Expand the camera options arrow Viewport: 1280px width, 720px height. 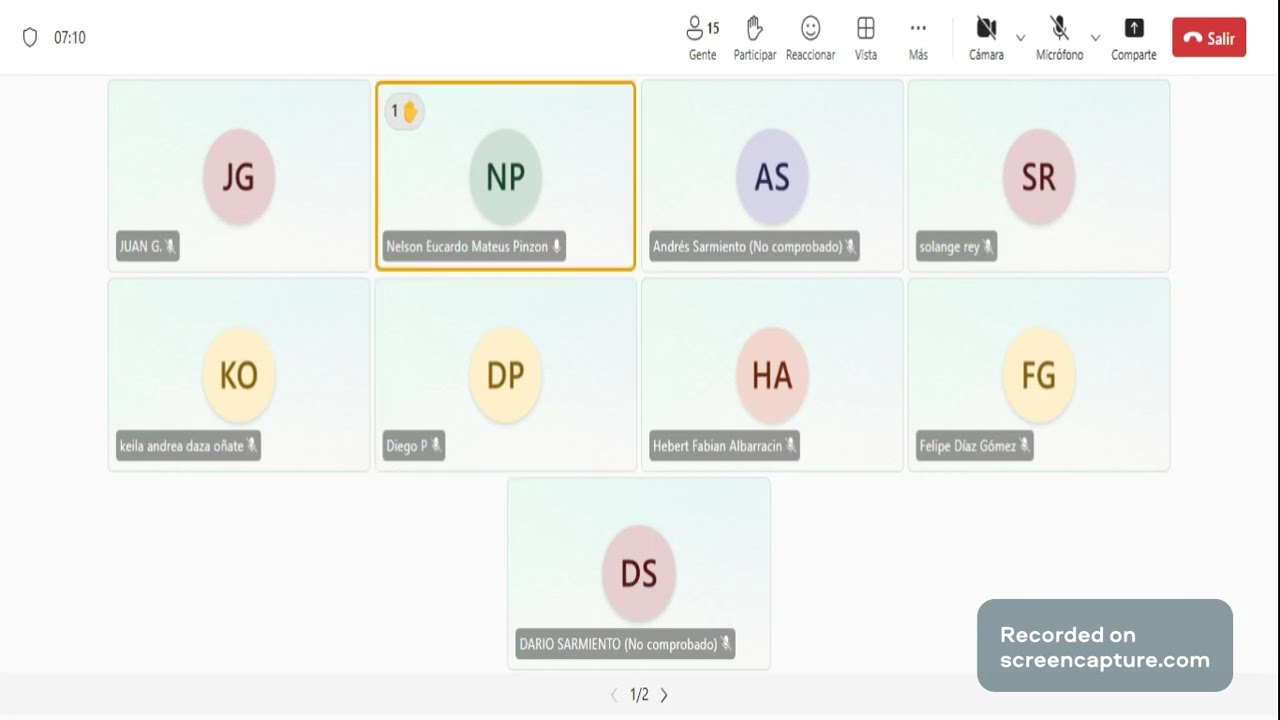click(1020, 38)
